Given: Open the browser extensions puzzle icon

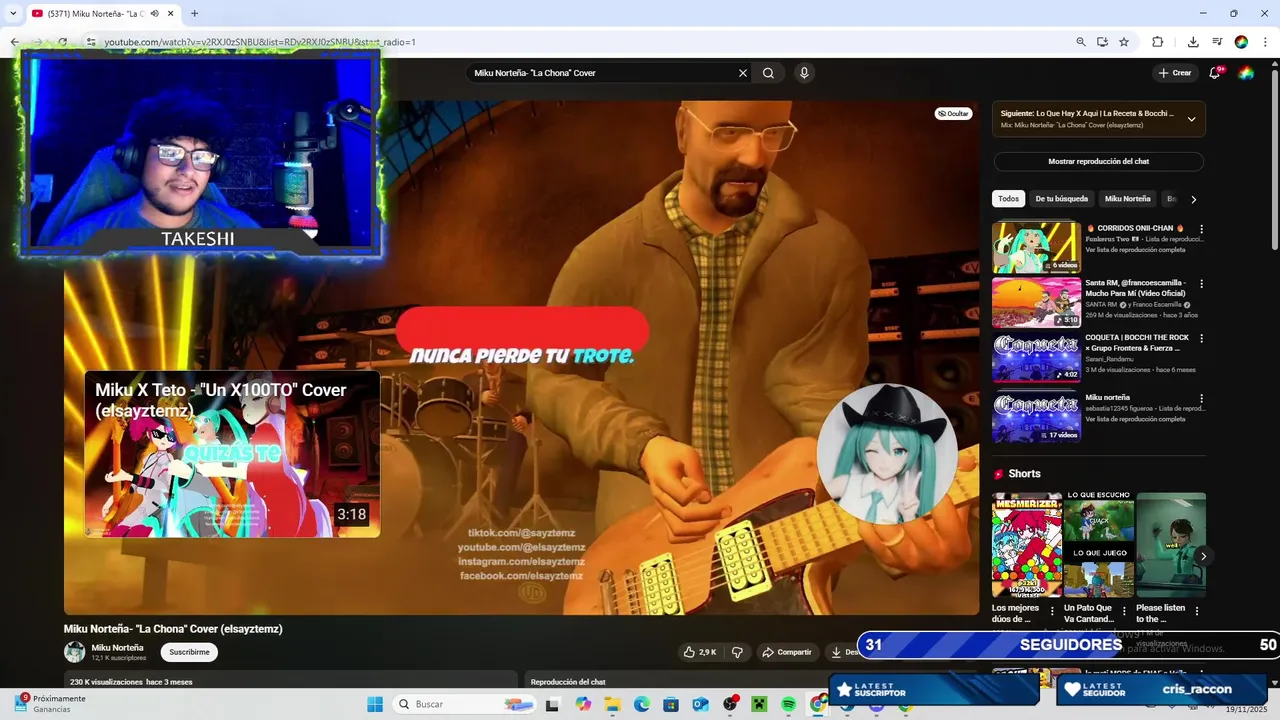Looking at the screenshot, I should point(1158,42).
